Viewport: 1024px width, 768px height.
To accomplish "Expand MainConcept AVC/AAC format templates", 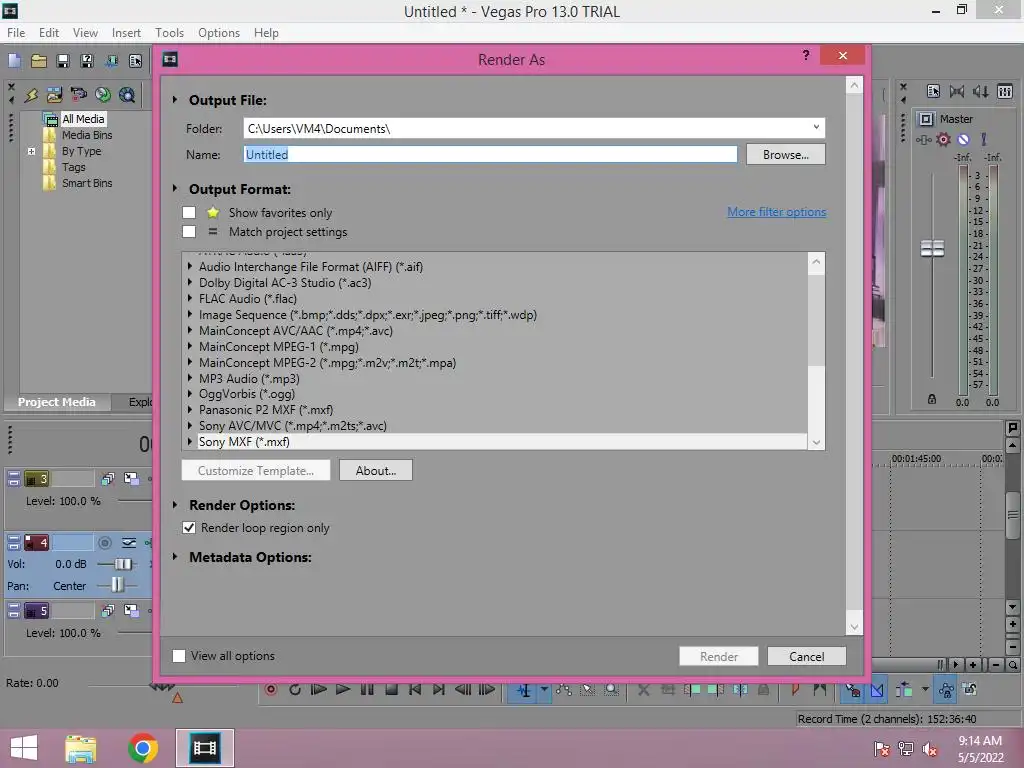I will point(190,330).
